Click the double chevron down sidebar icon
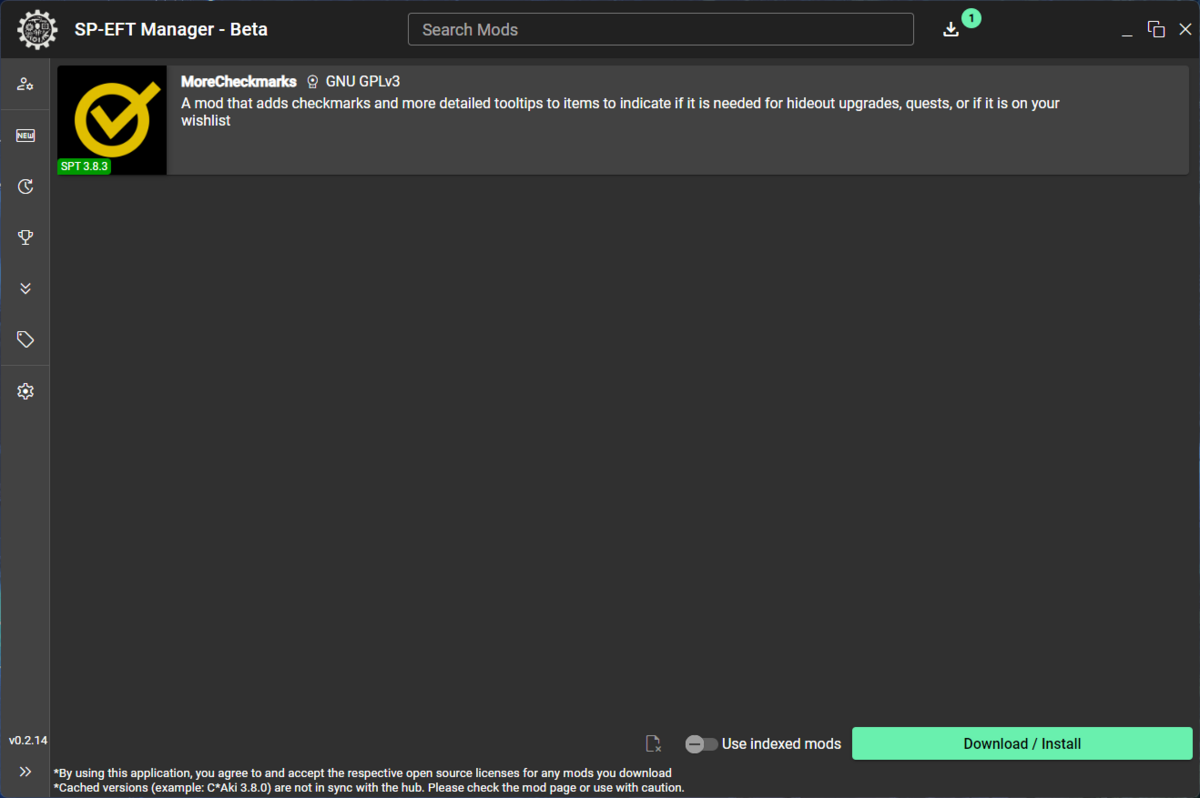Viewport: 1200px width, 798px height. coord(25,288)
